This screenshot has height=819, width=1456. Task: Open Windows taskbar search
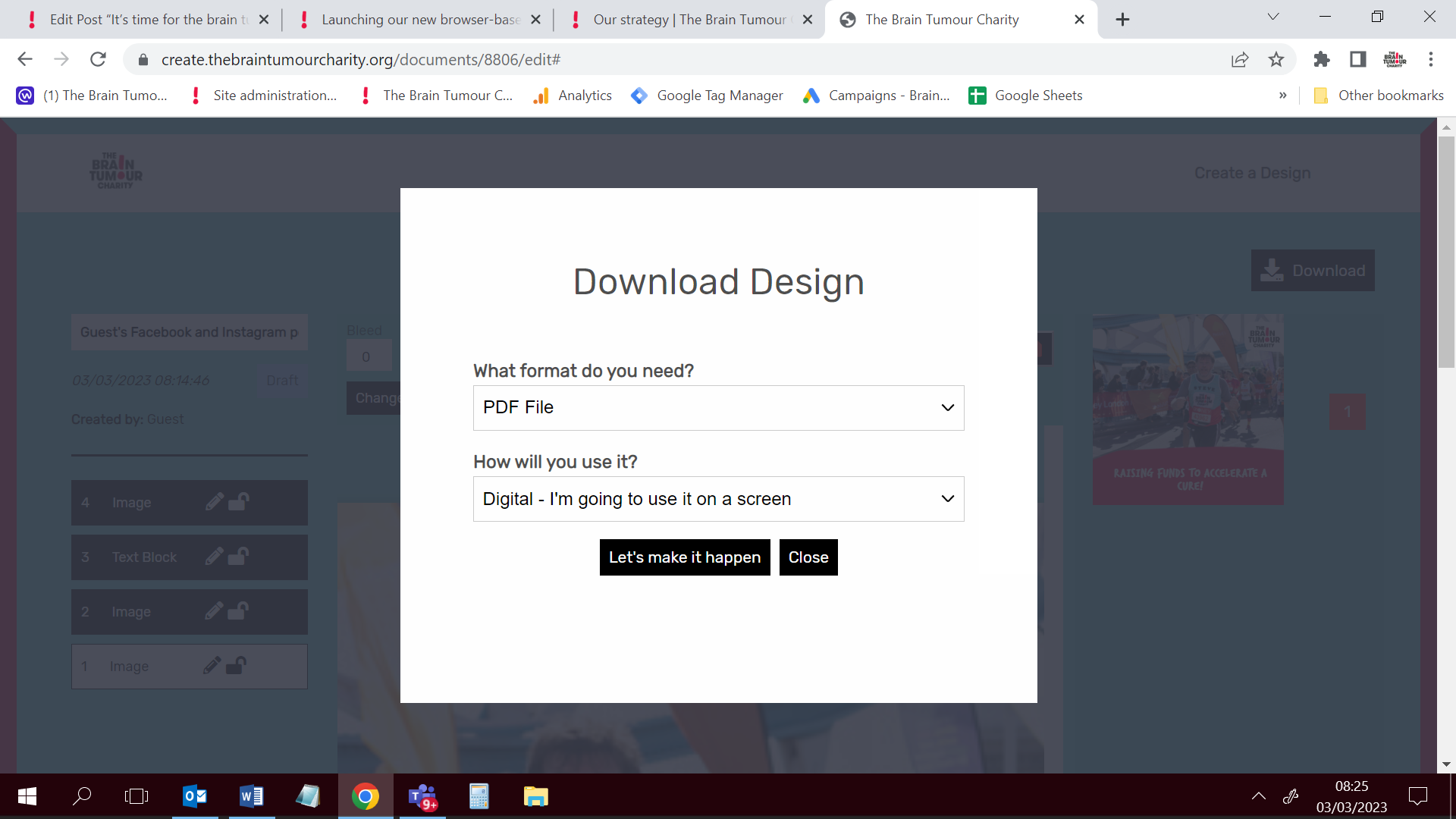click(82, 796)
